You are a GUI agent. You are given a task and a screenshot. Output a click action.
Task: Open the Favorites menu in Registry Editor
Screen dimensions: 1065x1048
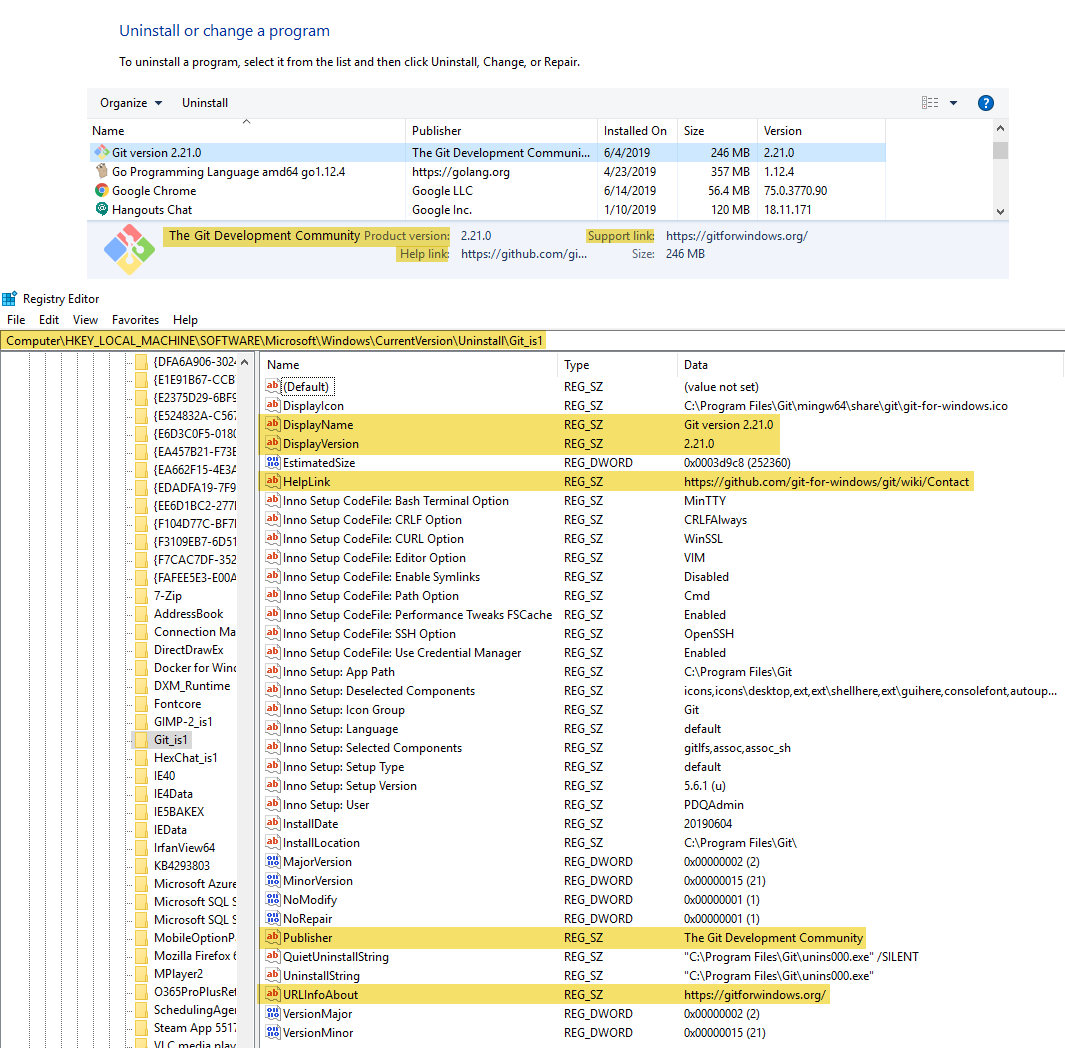135,320
